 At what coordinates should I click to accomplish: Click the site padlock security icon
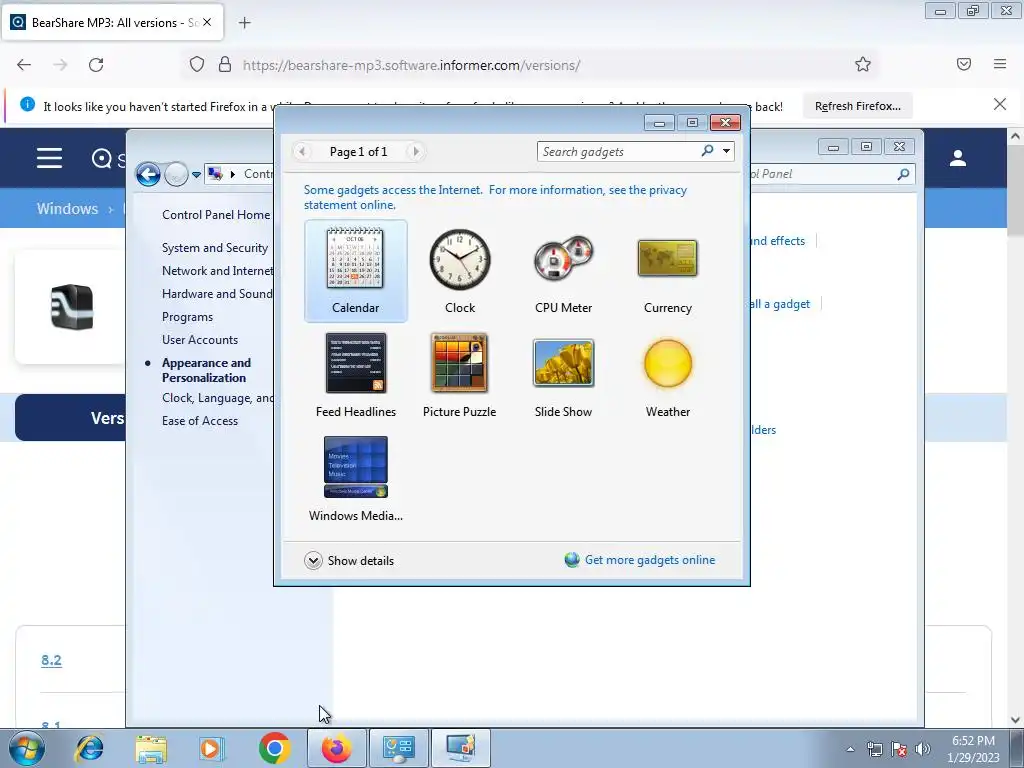[x=225, y=65]
